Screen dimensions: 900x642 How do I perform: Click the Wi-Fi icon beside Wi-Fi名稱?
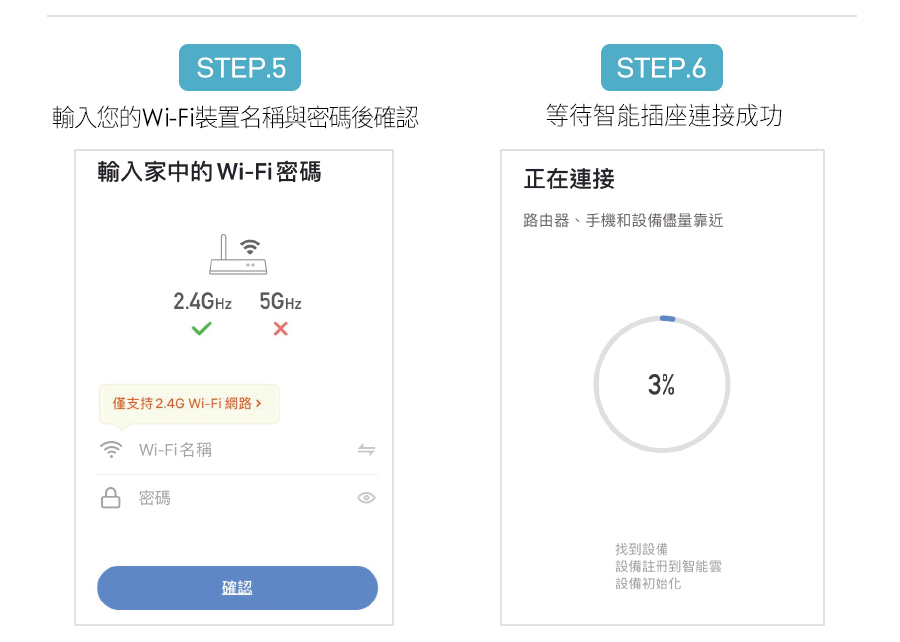(x=111, y=449)
